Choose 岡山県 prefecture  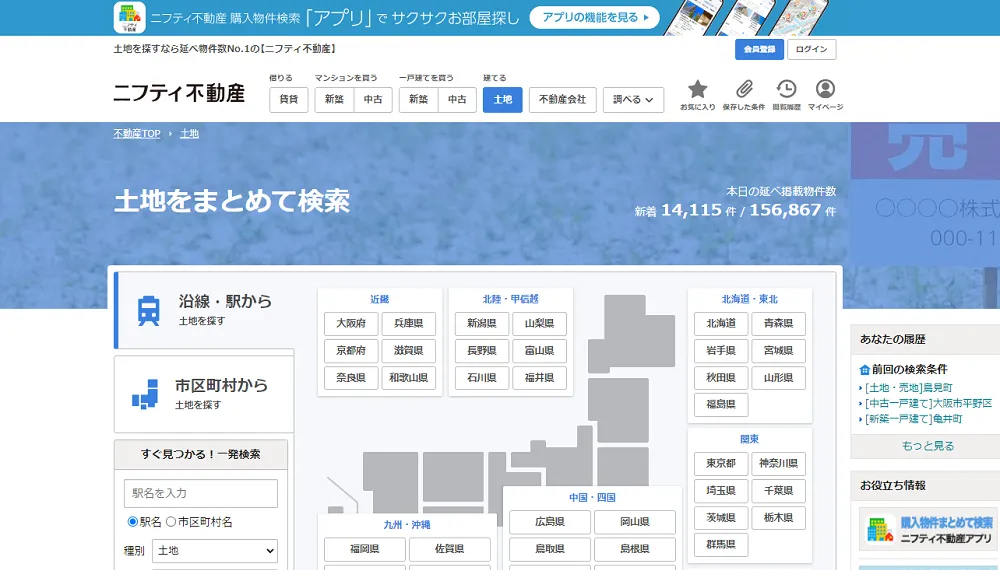635,522
